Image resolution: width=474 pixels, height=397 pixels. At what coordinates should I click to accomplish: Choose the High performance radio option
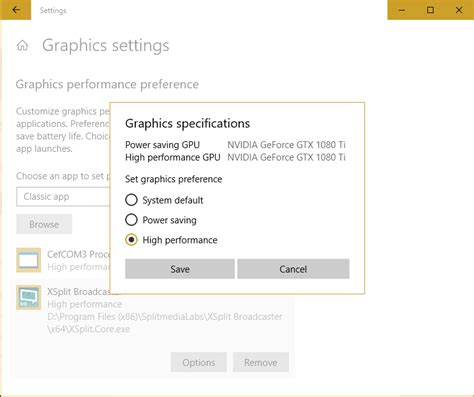pos(131,240)
